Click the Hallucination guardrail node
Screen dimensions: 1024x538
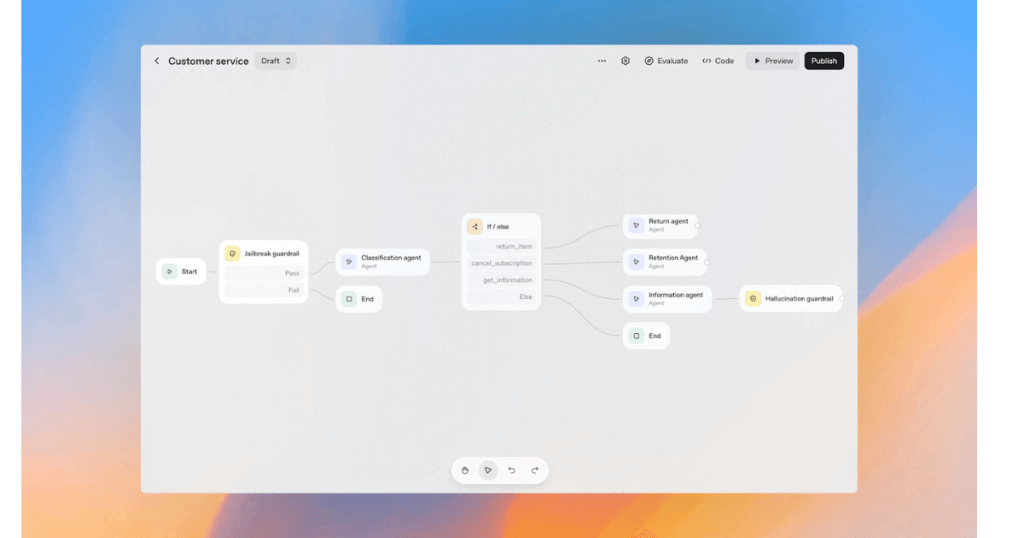(x=790, y=299)
